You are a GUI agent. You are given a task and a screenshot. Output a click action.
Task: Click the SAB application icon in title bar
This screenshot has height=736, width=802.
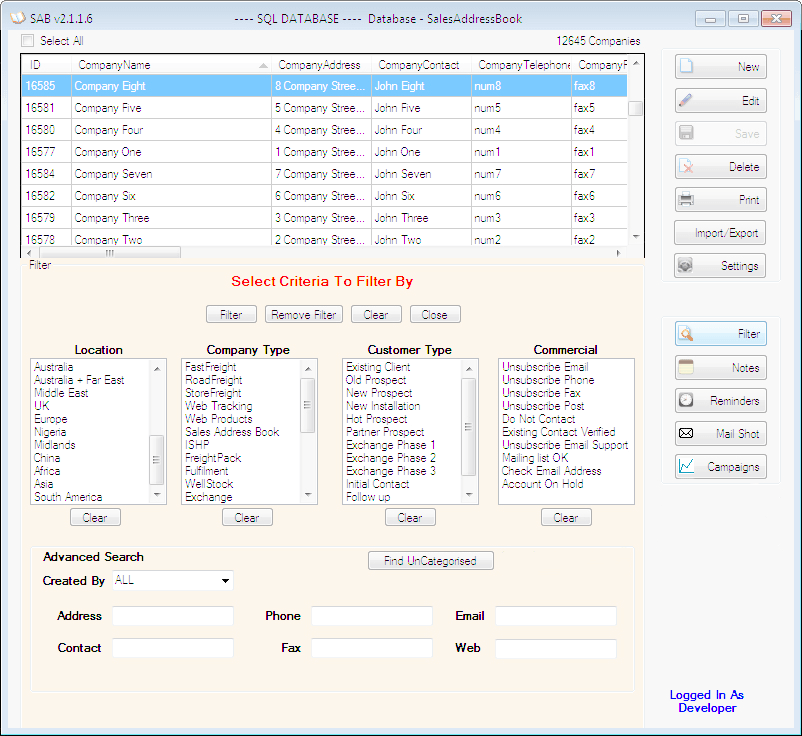click(x=18, y=18)
